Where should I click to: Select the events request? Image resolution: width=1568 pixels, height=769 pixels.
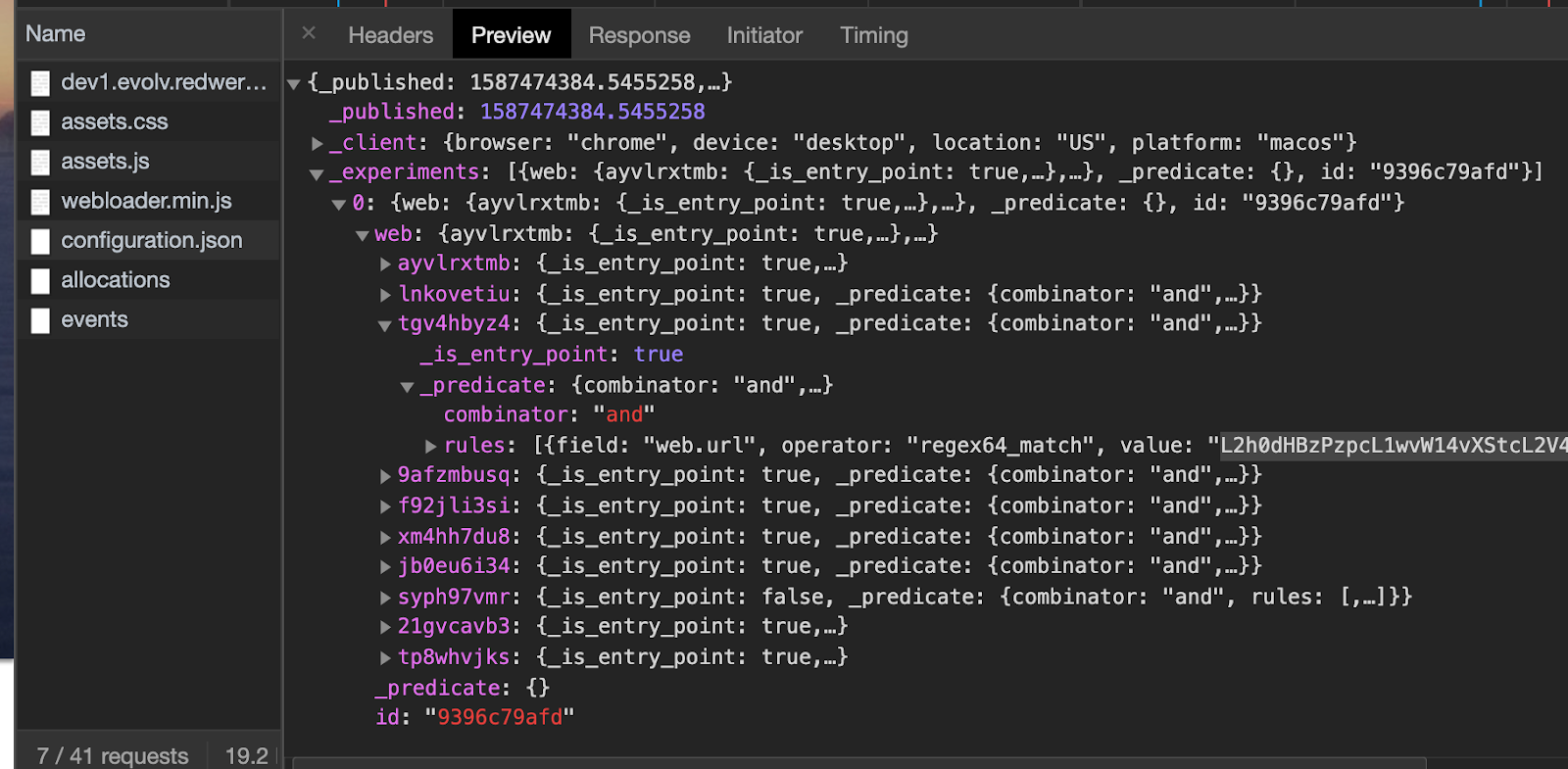pos(149,319)
